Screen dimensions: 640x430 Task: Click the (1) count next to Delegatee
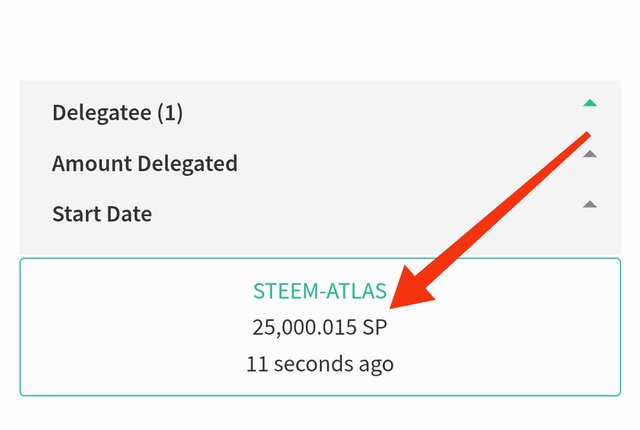pos(169,113)
